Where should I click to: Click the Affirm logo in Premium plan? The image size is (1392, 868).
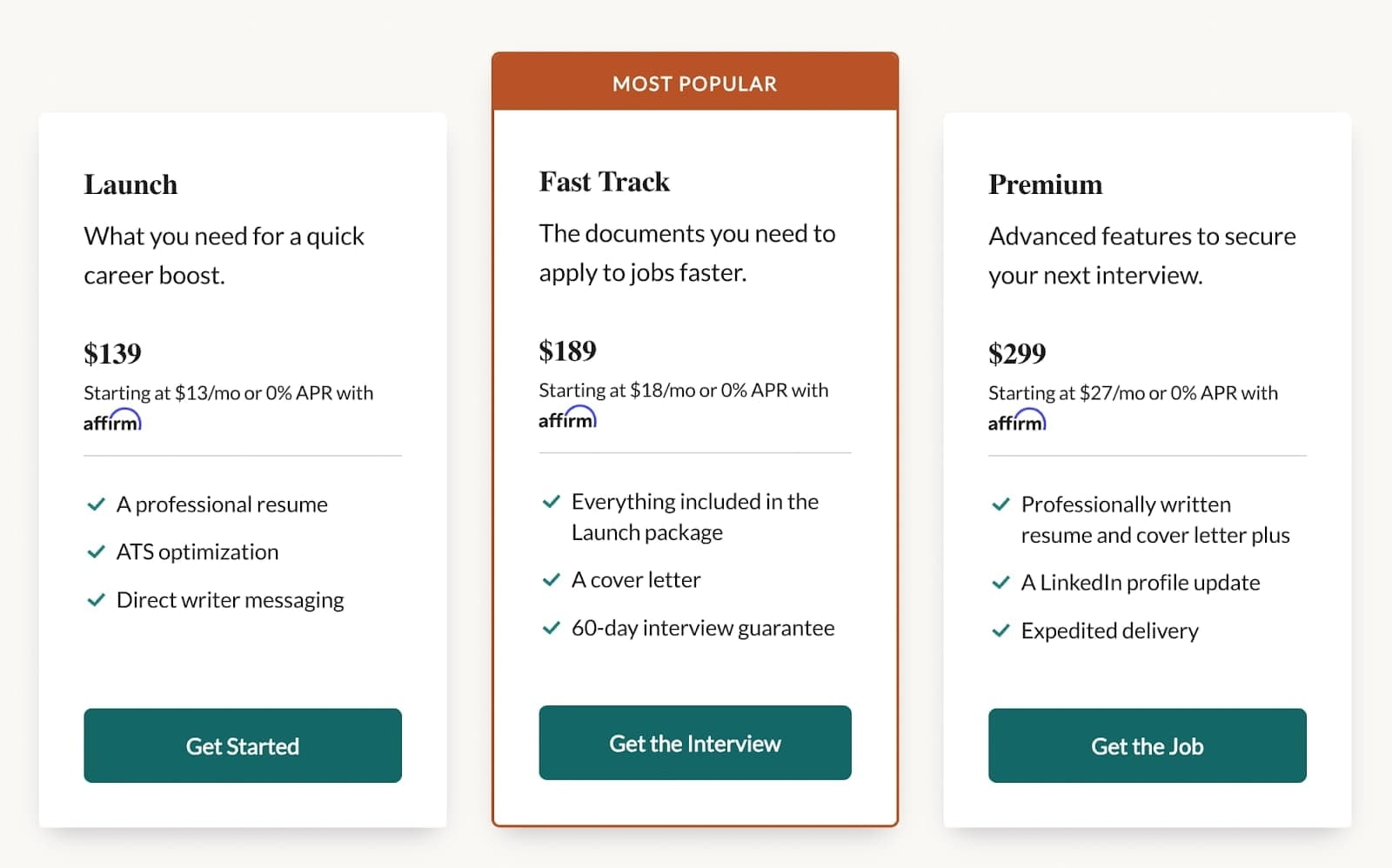(1017, 421)
